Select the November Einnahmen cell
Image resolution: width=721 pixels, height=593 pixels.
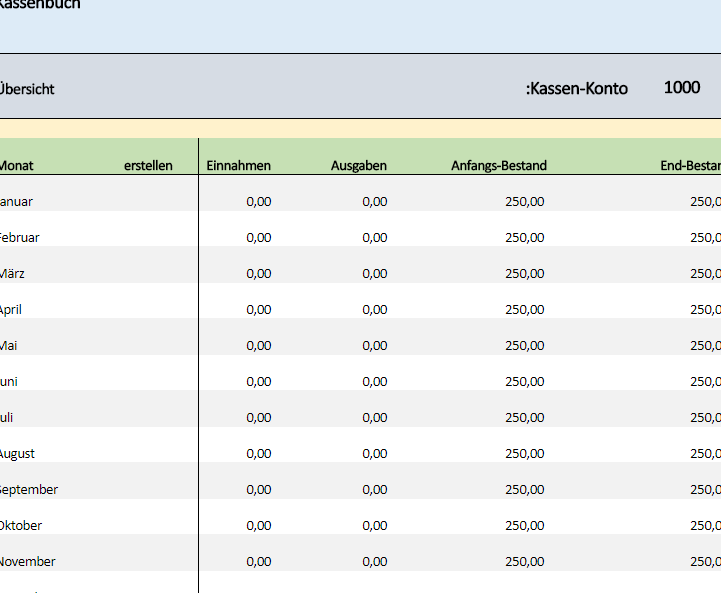point(258,561)
